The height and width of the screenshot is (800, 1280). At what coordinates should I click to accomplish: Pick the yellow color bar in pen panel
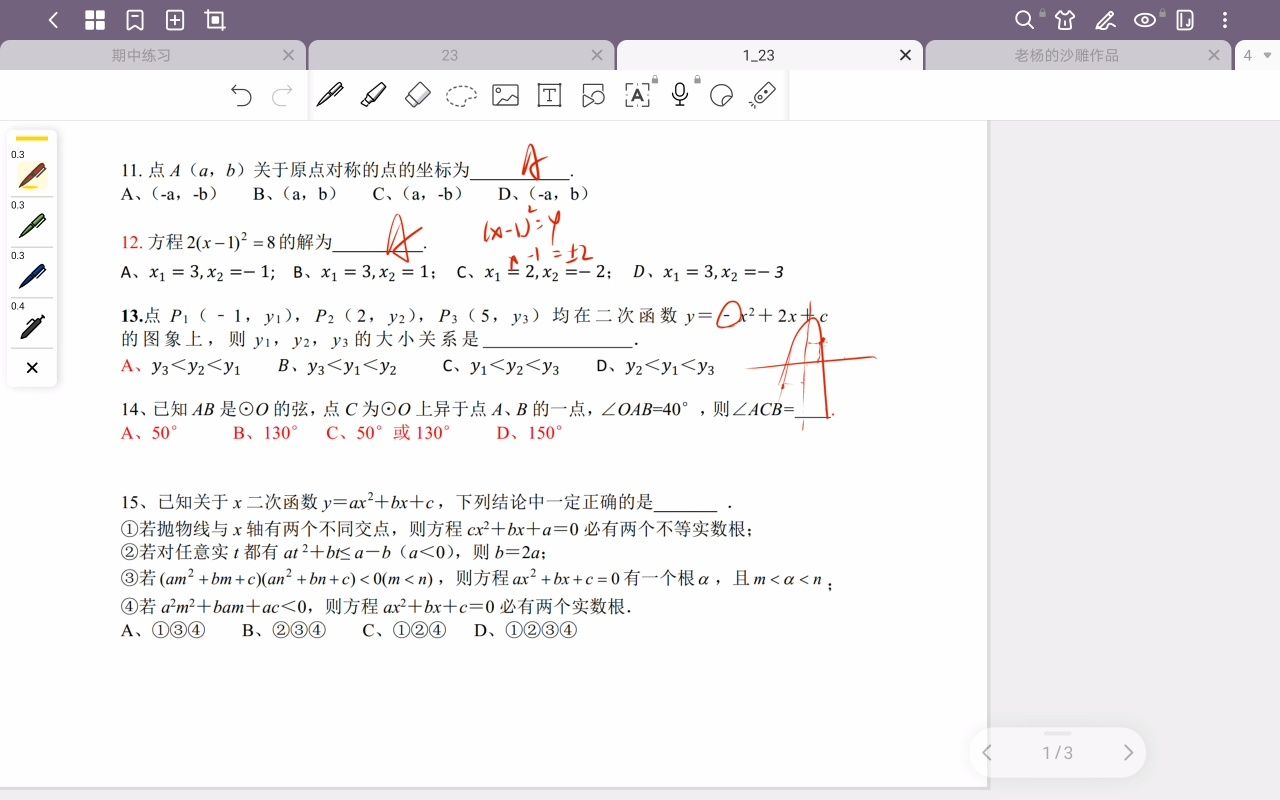tap(32, 138)
